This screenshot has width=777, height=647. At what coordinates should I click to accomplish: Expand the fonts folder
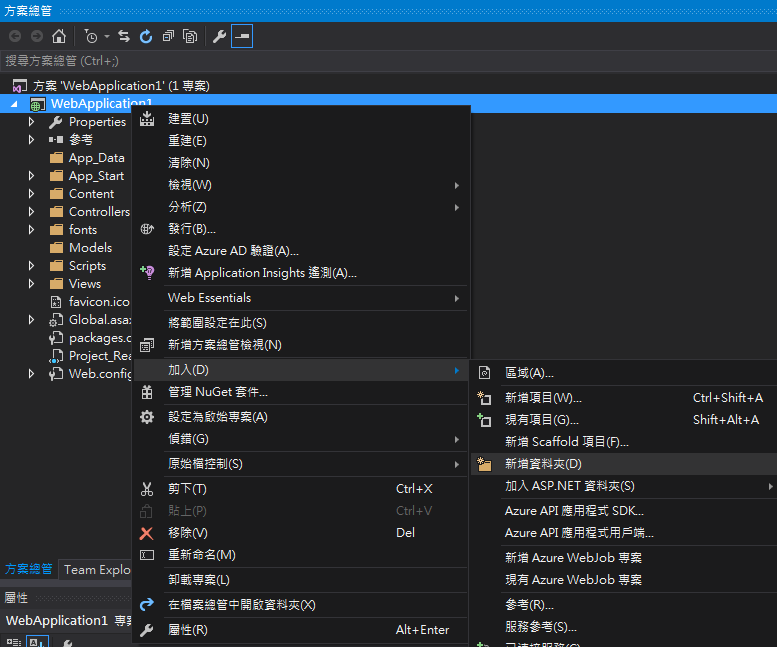pos(31,230)
